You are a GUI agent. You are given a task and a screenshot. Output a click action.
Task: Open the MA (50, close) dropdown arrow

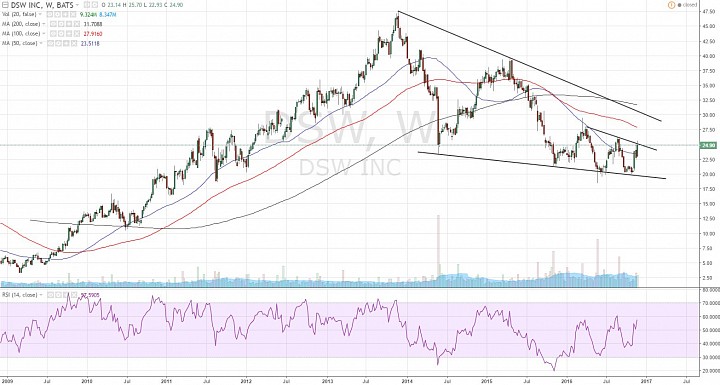point(40,43)
